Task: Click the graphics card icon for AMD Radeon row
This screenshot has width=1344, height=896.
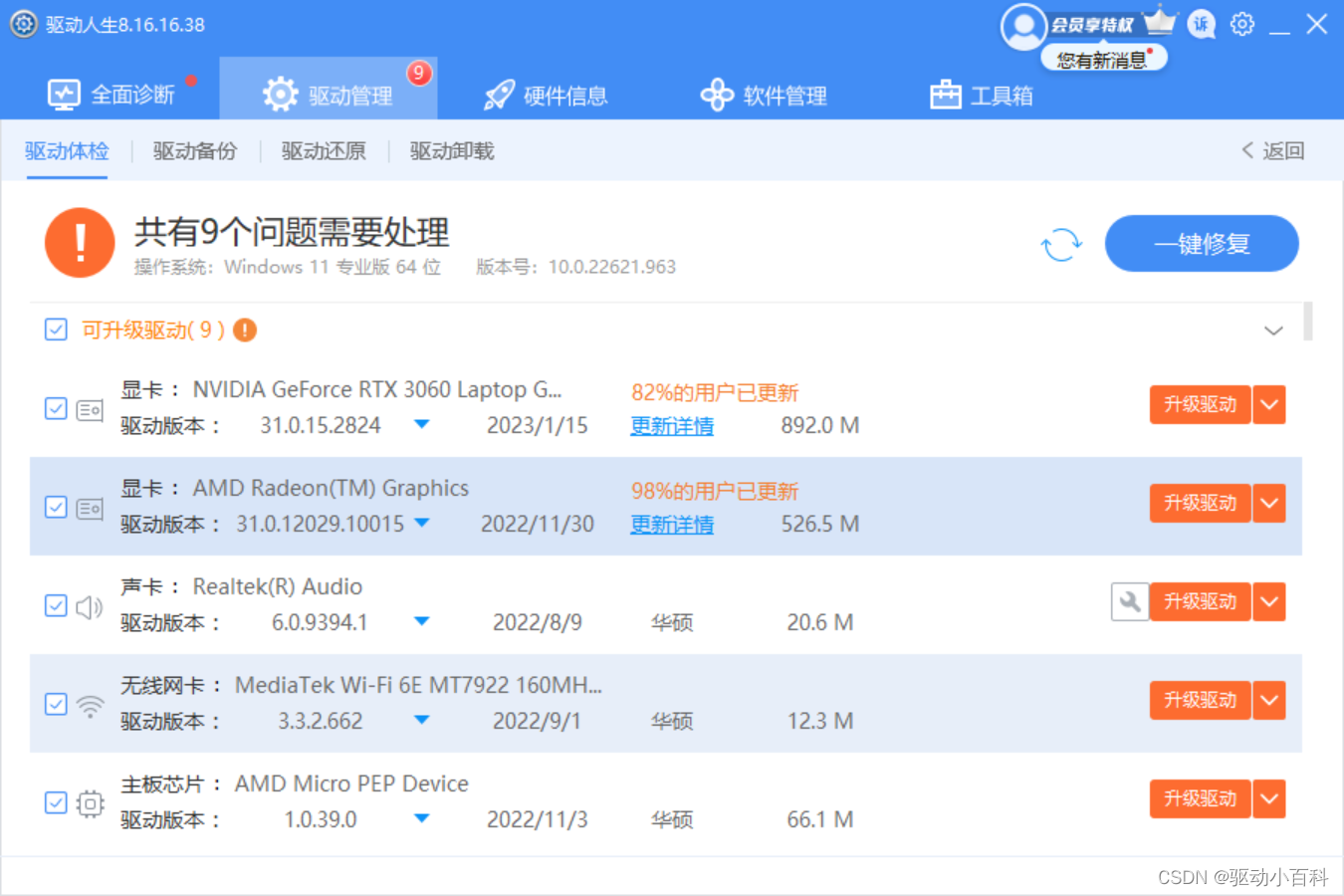Action: 90,508
